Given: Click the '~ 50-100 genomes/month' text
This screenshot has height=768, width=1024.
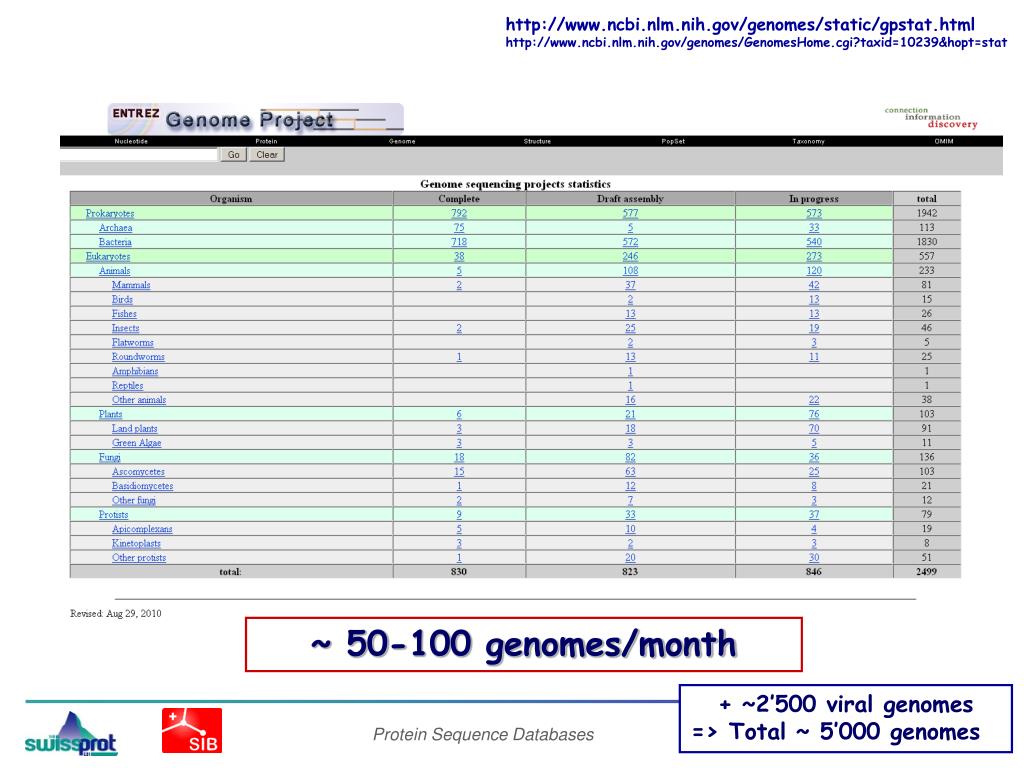Looking at the screenshot, I should coord(524,645).
